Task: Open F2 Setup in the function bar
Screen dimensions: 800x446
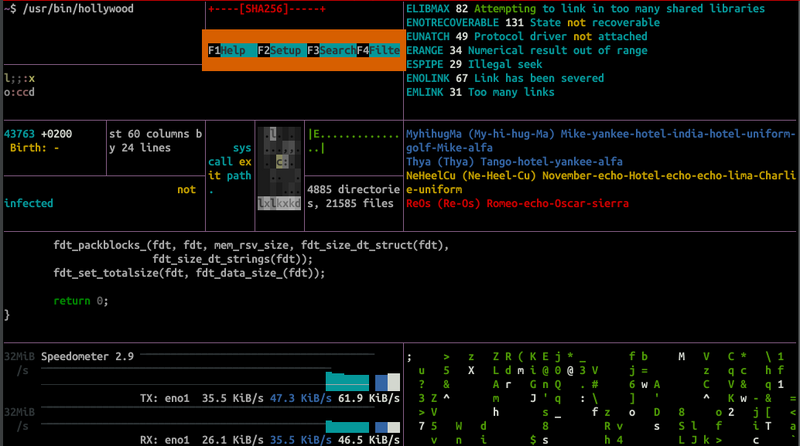Action: coord(278,50)
